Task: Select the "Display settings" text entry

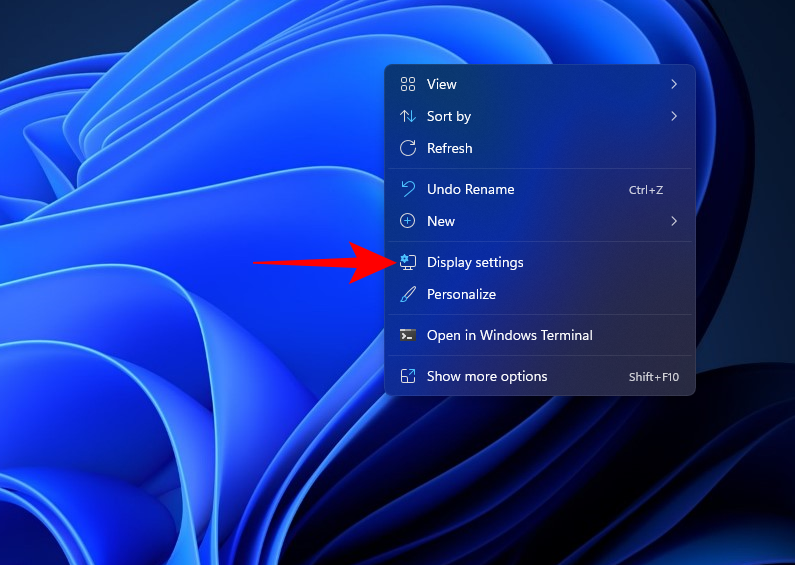Action: [x=475, y=262]
